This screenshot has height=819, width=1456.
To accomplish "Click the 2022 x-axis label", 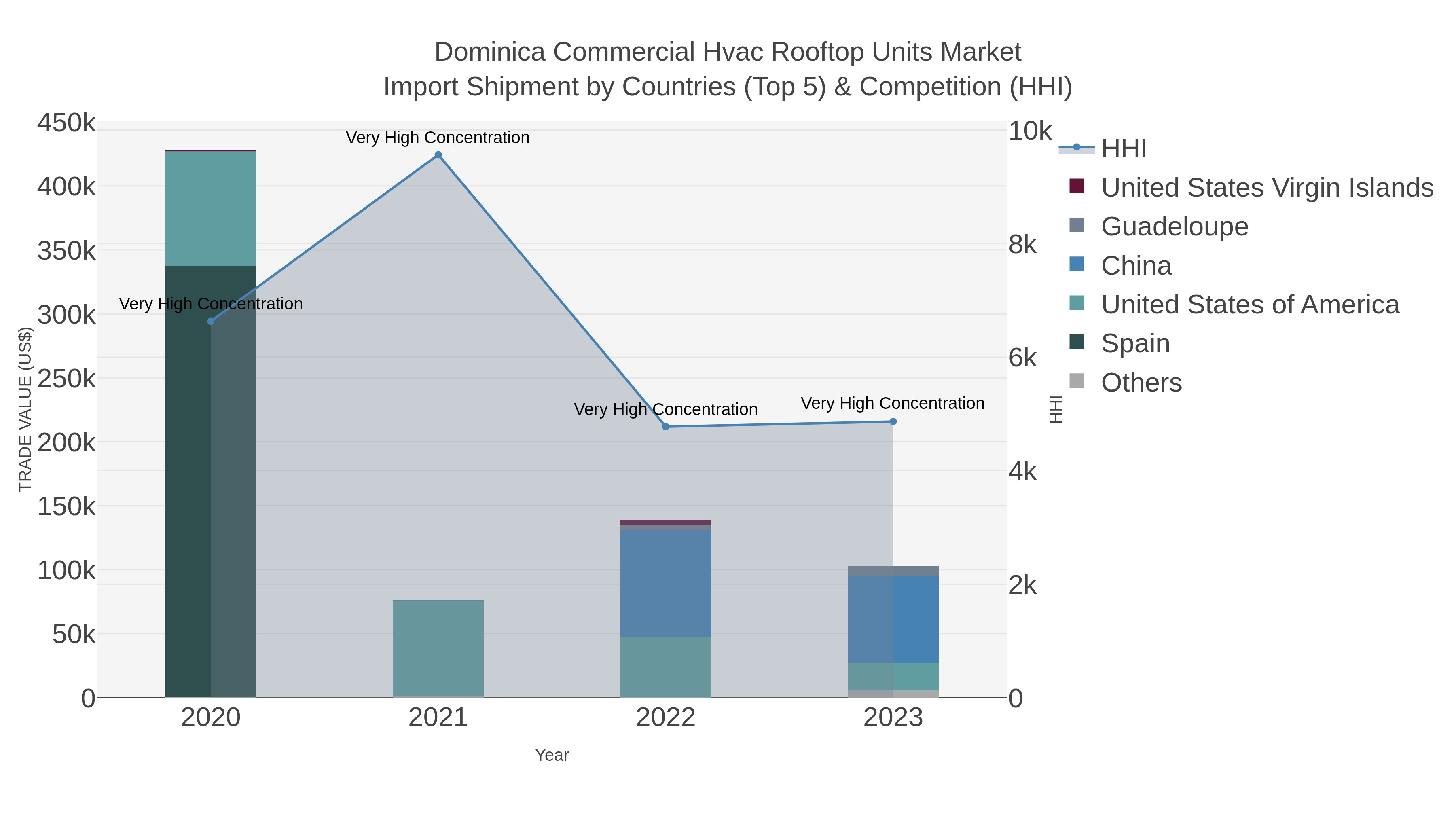I will pyautogui.click(x=666, y=718).
